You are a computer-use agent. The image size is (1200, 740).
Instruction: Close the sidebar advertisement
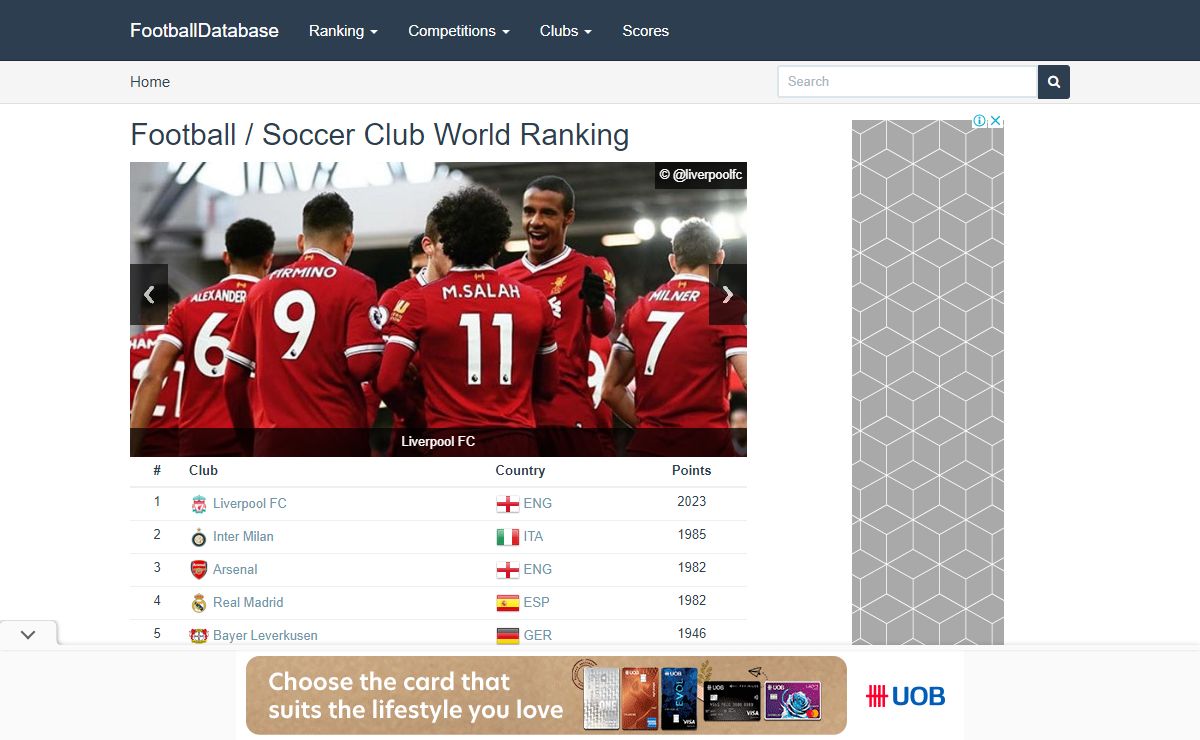[x=996, y=121]
